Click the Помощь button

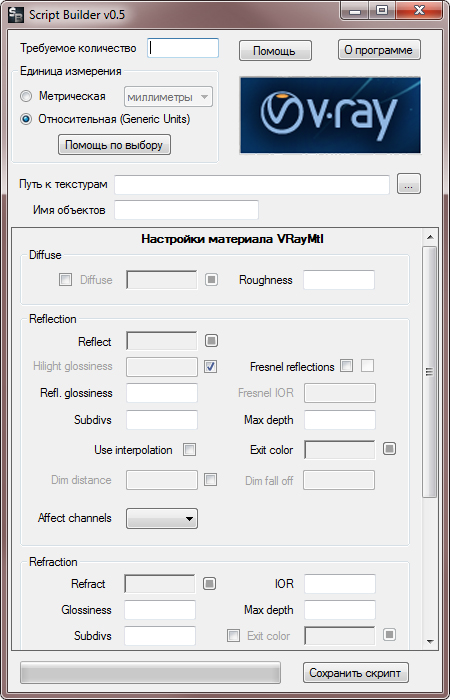click(275, 50)
